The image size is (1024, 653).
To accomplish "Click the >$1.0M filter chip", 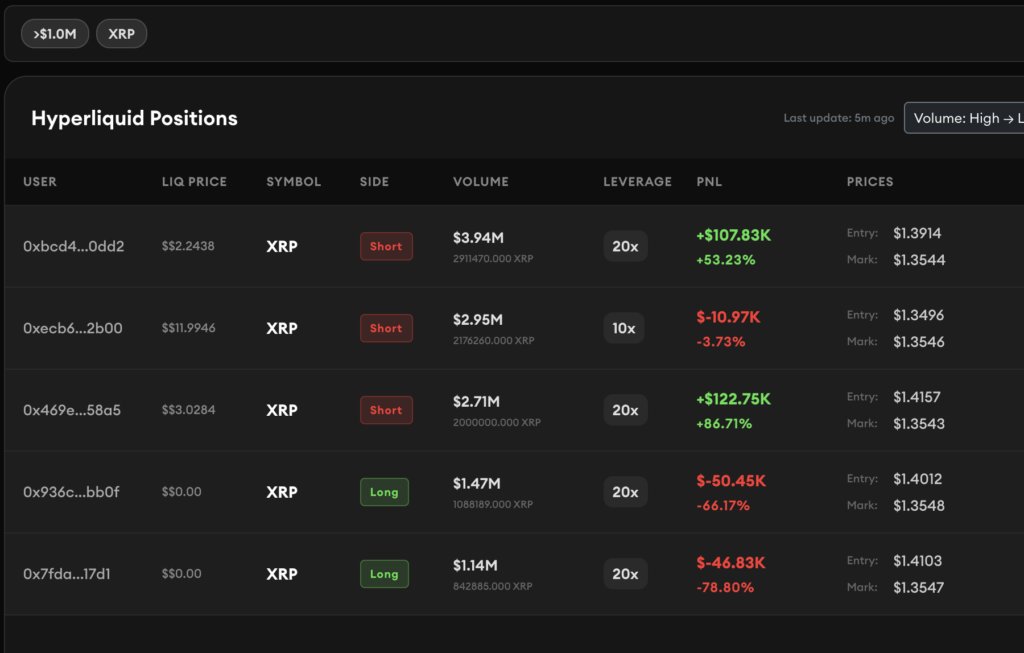I will point(55,34).
